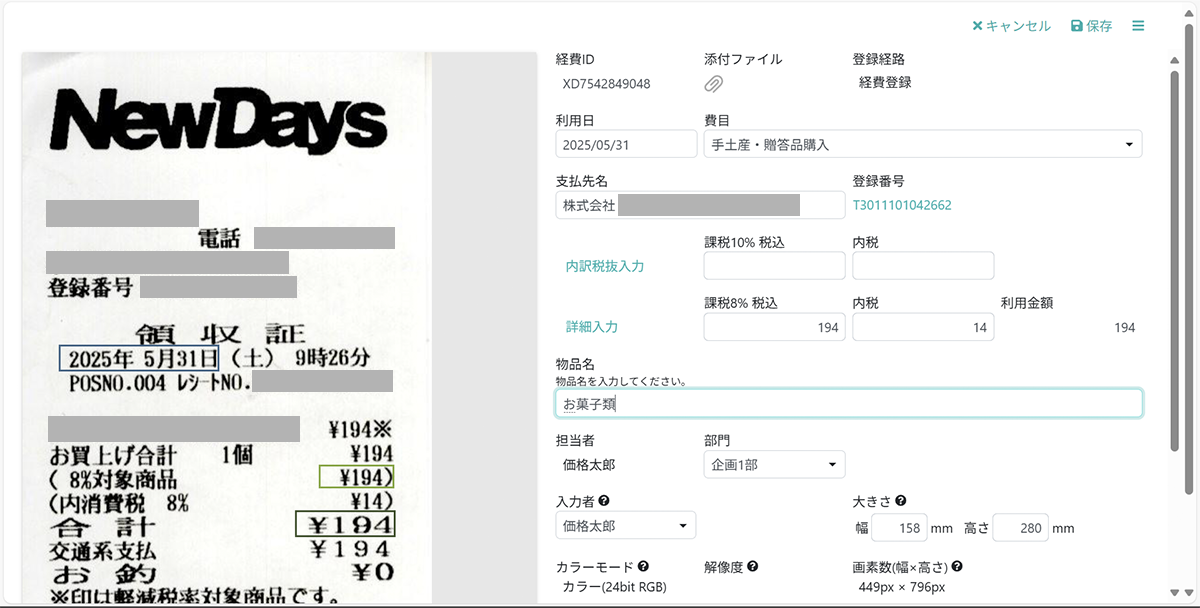The height and width of the screenshot is (608, 1200).
Task: Click the highlighted 8%対象商品 ¥194 amount on receipt
Action: [x=356, y=476]
